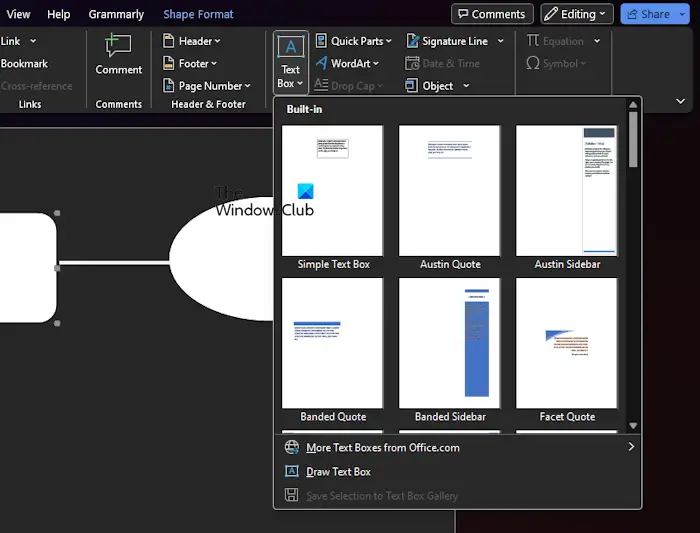Click the Header page icon
Image resolution: width=700 pixels, height=533 pixels.
(168, 41)
